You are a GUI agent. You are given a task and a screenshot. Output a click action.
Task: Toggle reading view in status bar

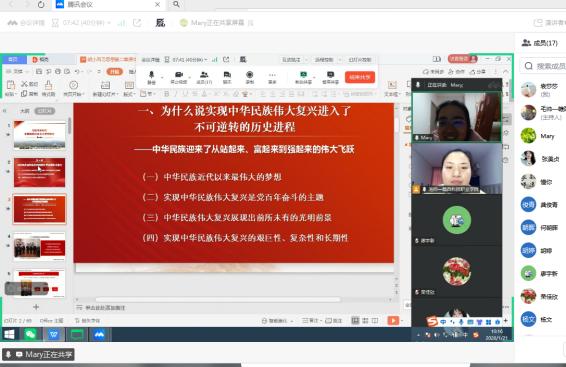click(375, 320)
